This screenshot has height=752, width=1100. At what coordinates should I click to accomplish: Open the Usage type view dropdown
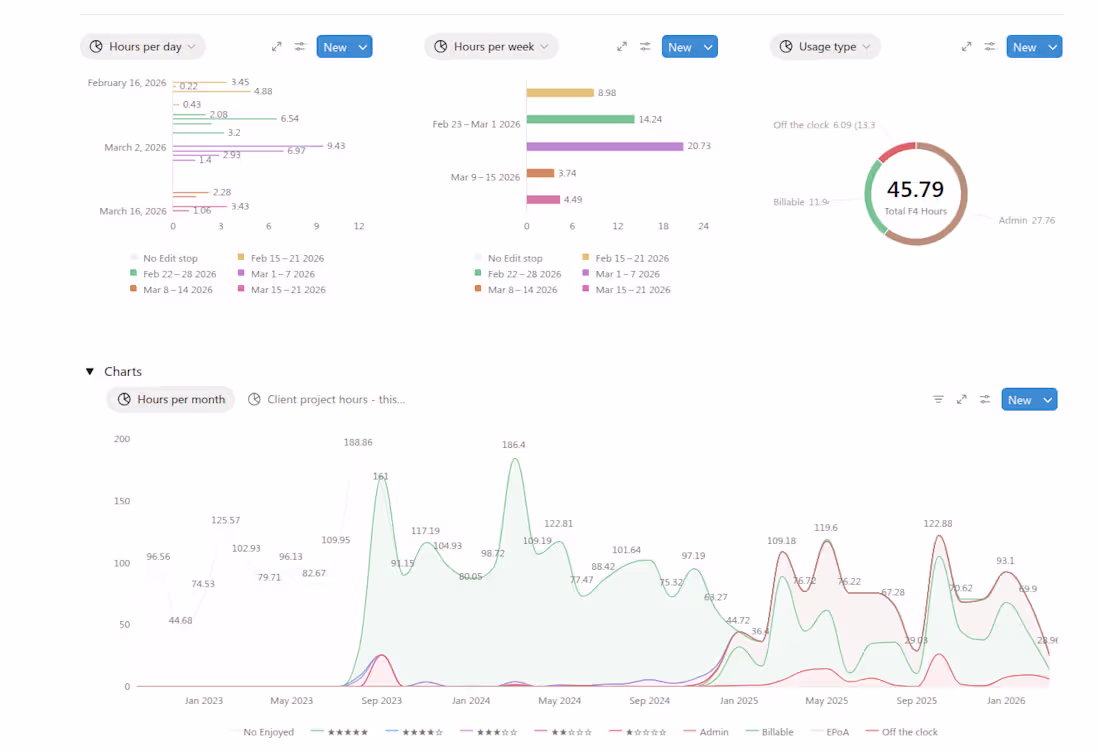pyautogui.click(x=825, y=47)
